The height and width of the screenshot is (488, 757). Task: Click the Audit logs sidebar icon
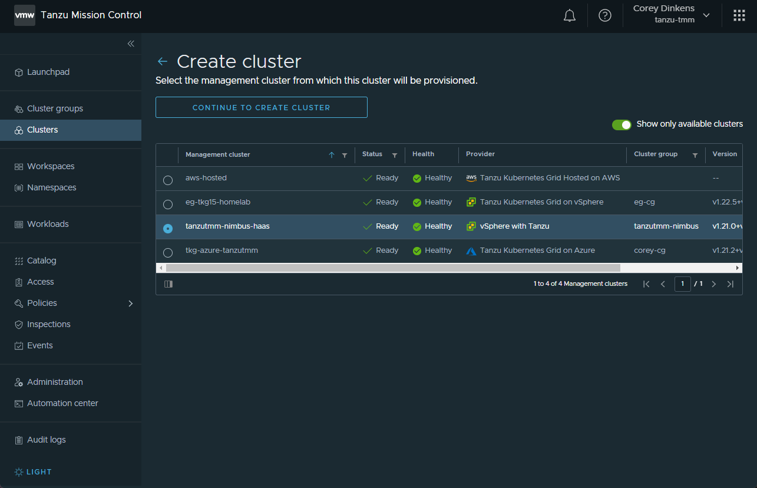(19, 440)
